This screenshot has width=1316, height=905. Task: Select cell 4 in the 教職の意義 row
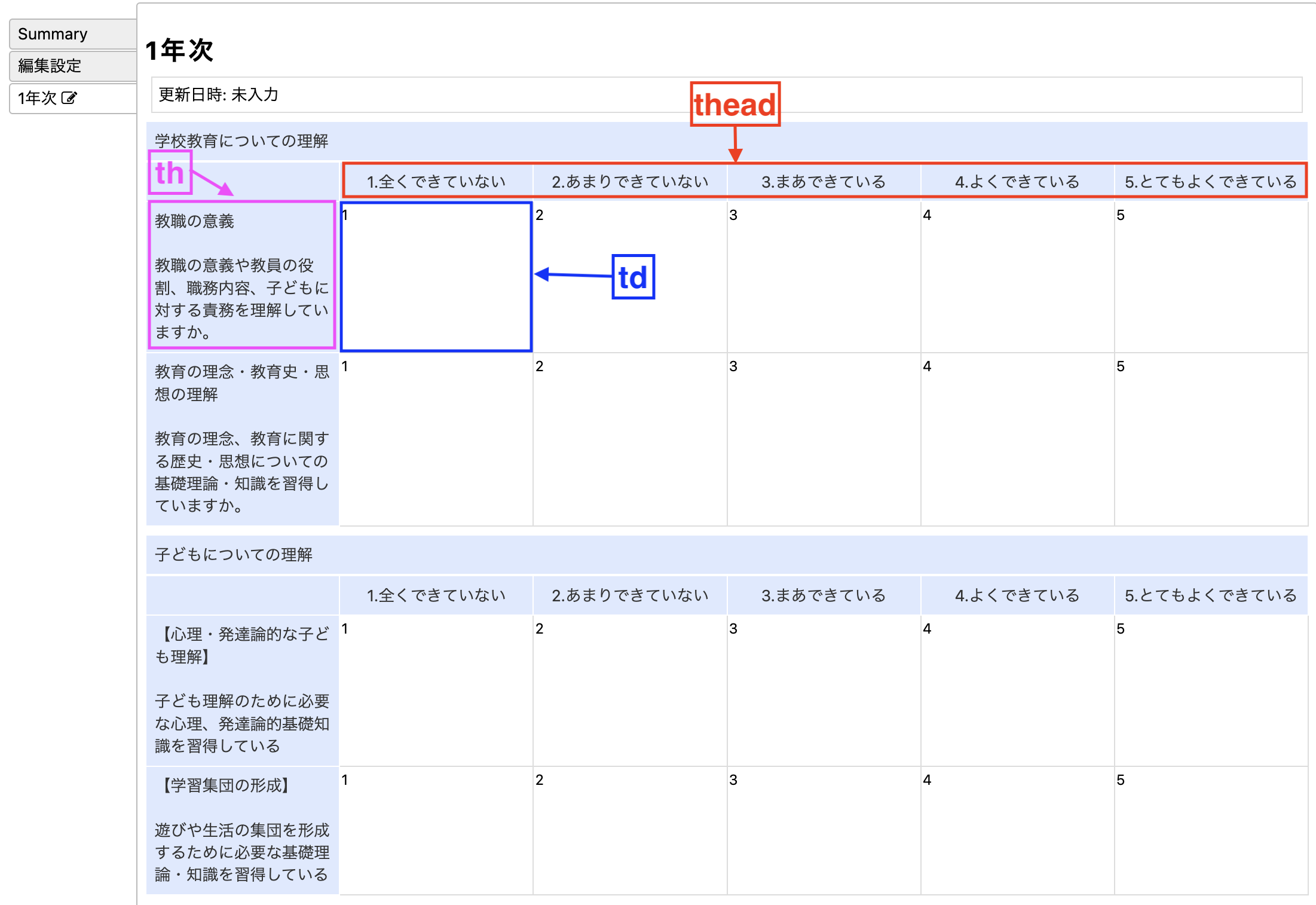coord(1017,277)
